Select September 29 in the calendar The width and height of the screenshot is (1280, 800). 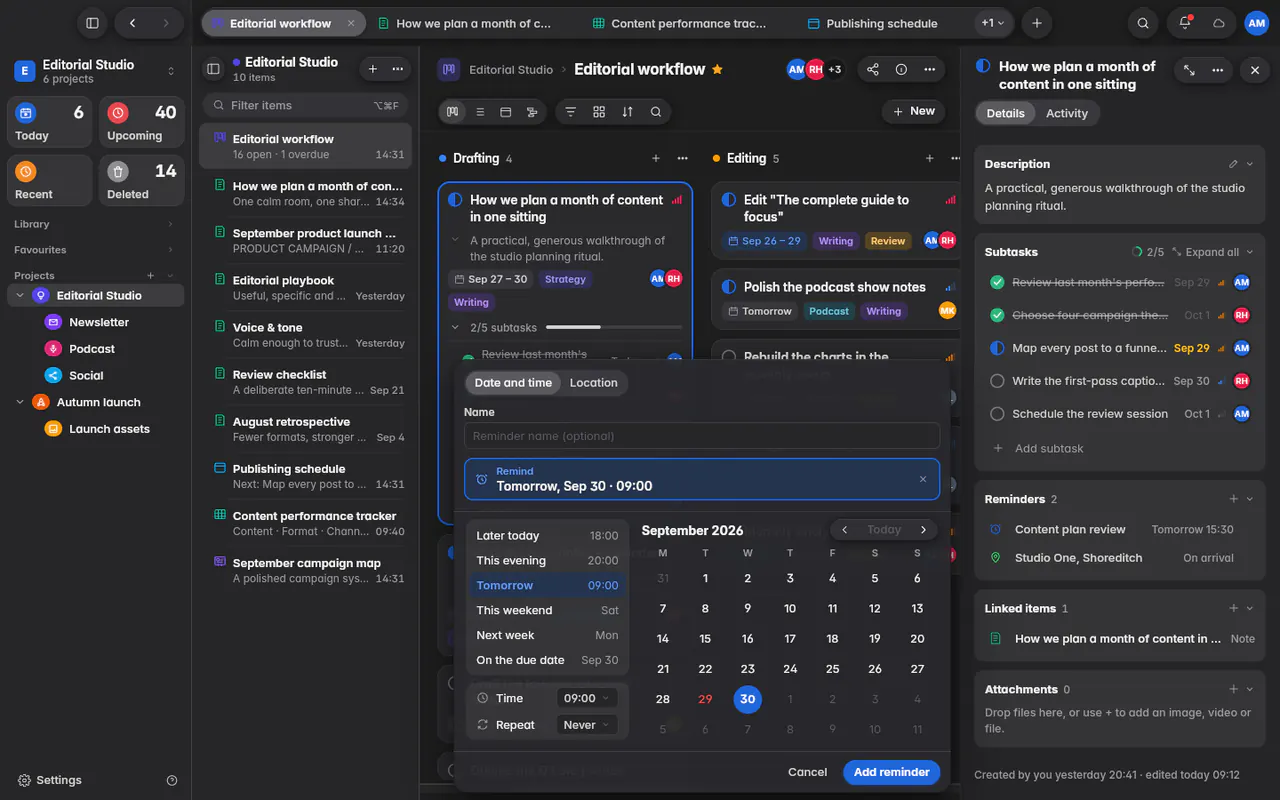[705, 700]
